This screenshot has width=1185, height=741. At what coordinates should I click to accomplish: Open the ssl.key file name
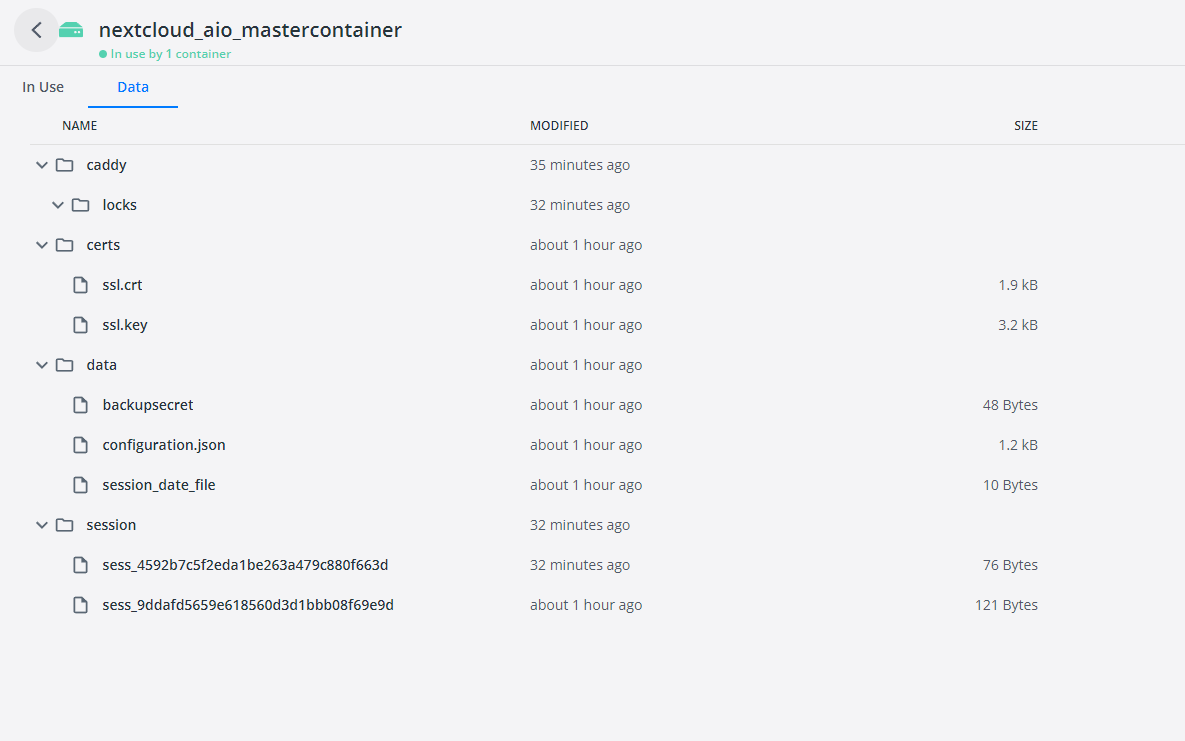125,325
